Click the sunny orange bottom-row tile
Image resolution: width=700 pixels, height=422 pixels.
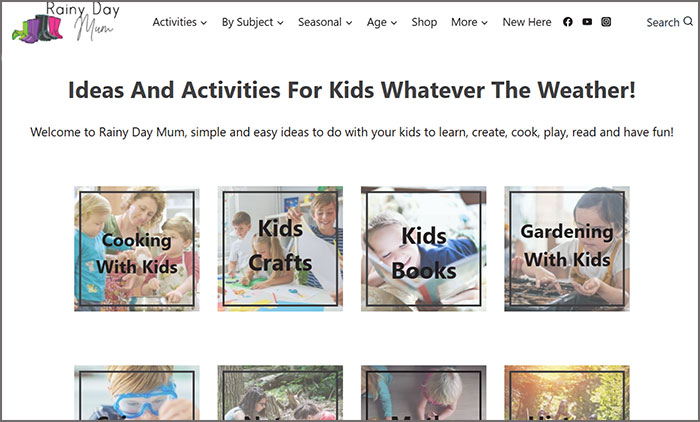(x=566, y=393)
